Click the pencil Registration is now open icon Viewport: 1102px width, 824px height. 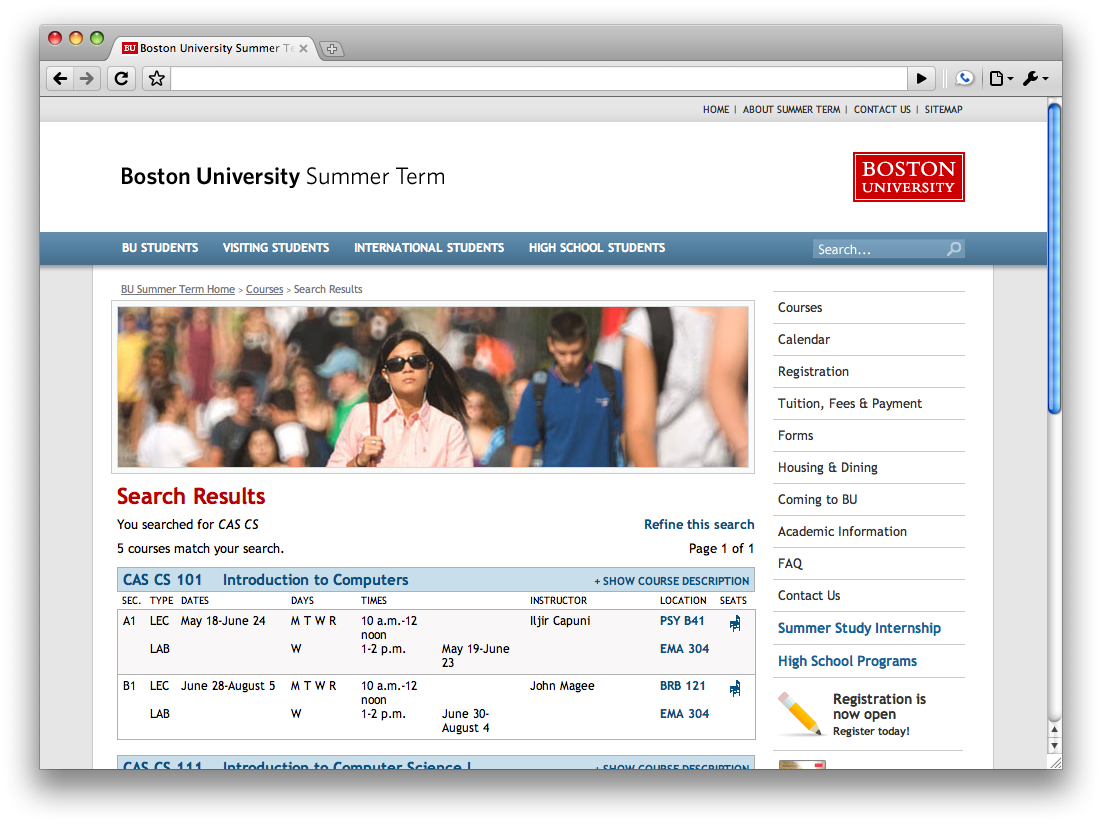click(800, 714)
